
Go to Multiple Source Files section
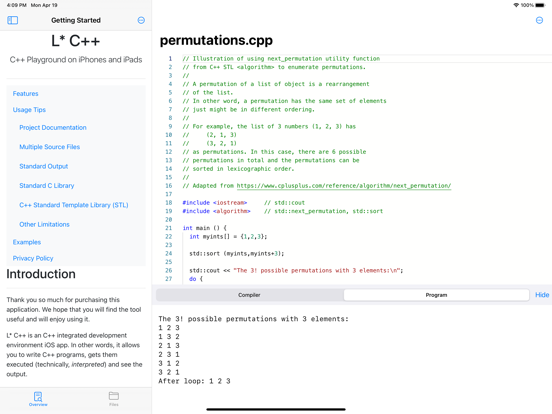point(50,147)
